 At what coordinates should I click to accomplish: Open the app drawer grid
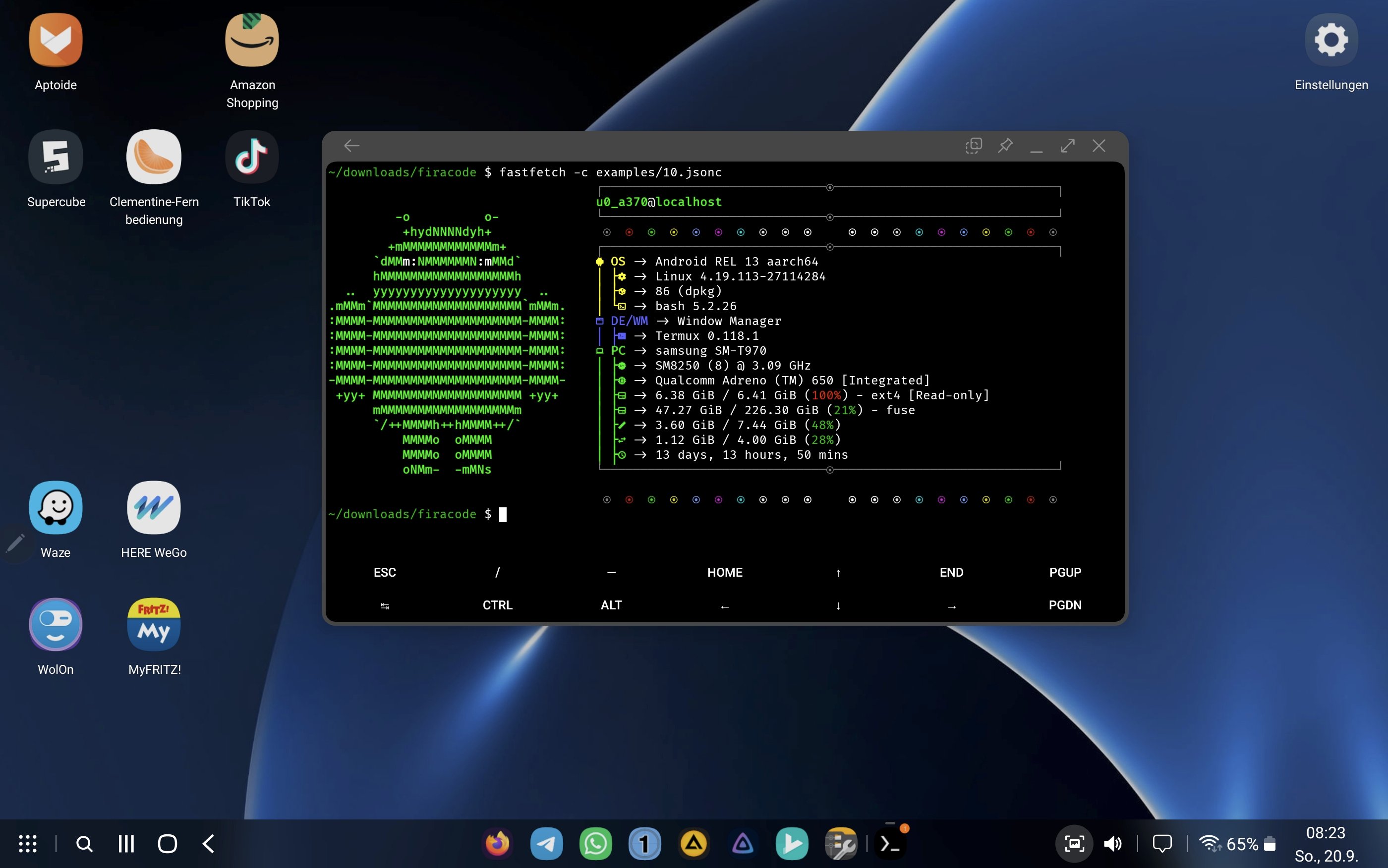28,843
